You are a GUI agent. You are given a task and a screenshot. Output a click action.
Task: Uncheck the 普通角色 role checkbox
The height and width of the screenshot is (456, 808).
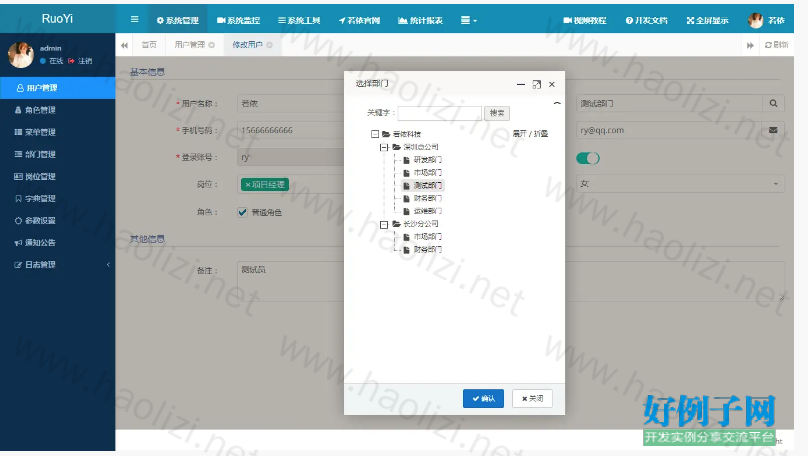242,212
